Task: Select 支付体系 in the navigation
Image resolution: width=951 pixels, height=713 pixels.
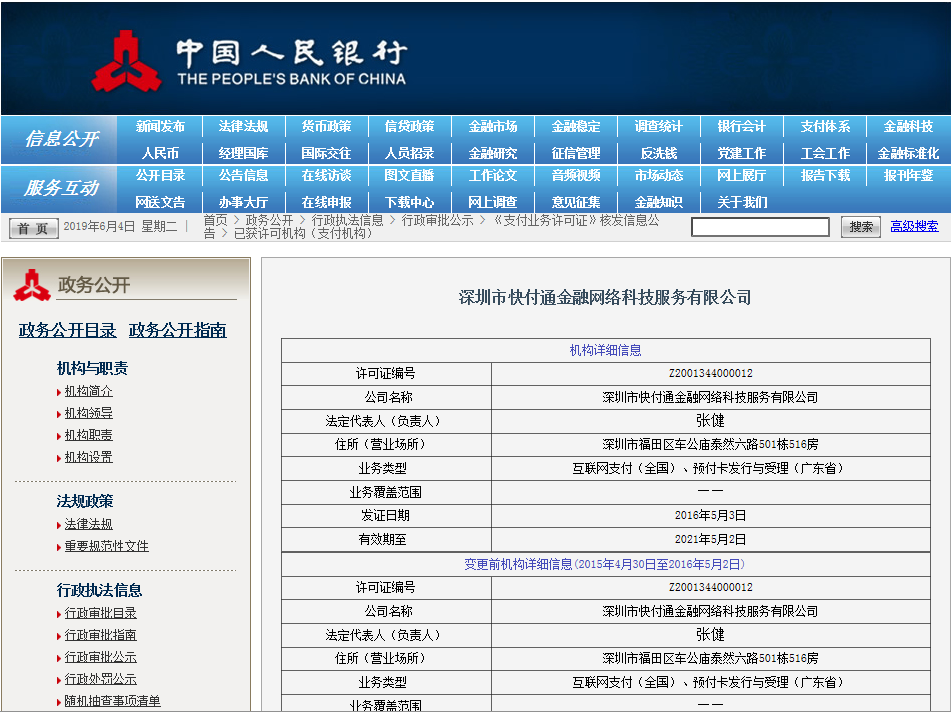Action: [825, 127]
